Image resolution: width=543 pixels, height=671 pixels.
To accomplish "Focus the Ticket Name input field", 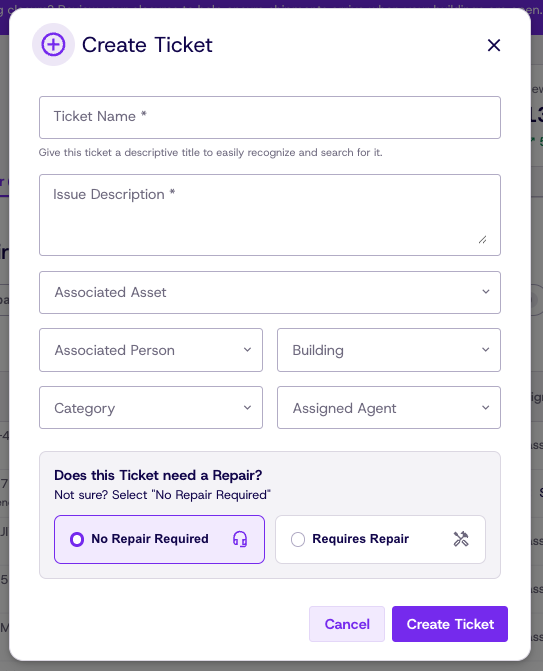I will click(270, 117).
